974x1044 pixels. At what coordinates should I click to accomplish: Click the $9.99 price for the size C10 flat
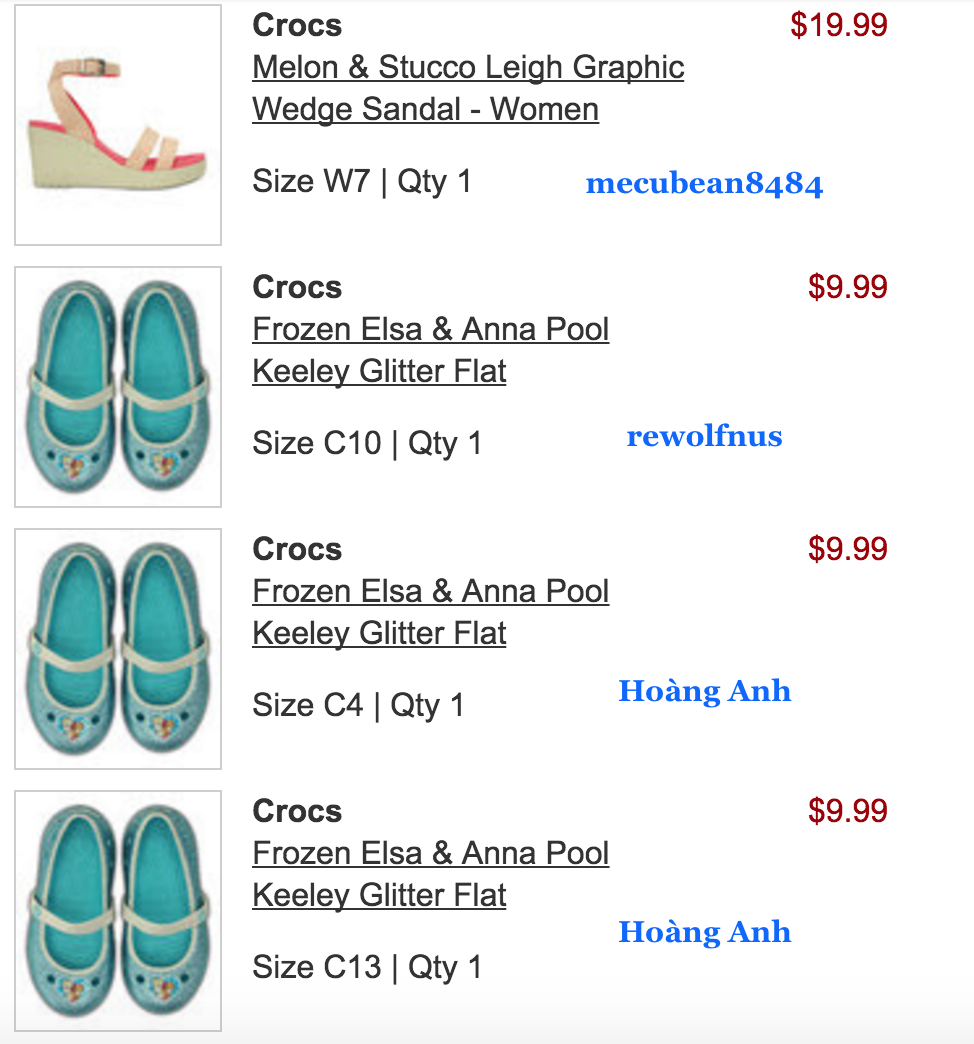[848, 287]
